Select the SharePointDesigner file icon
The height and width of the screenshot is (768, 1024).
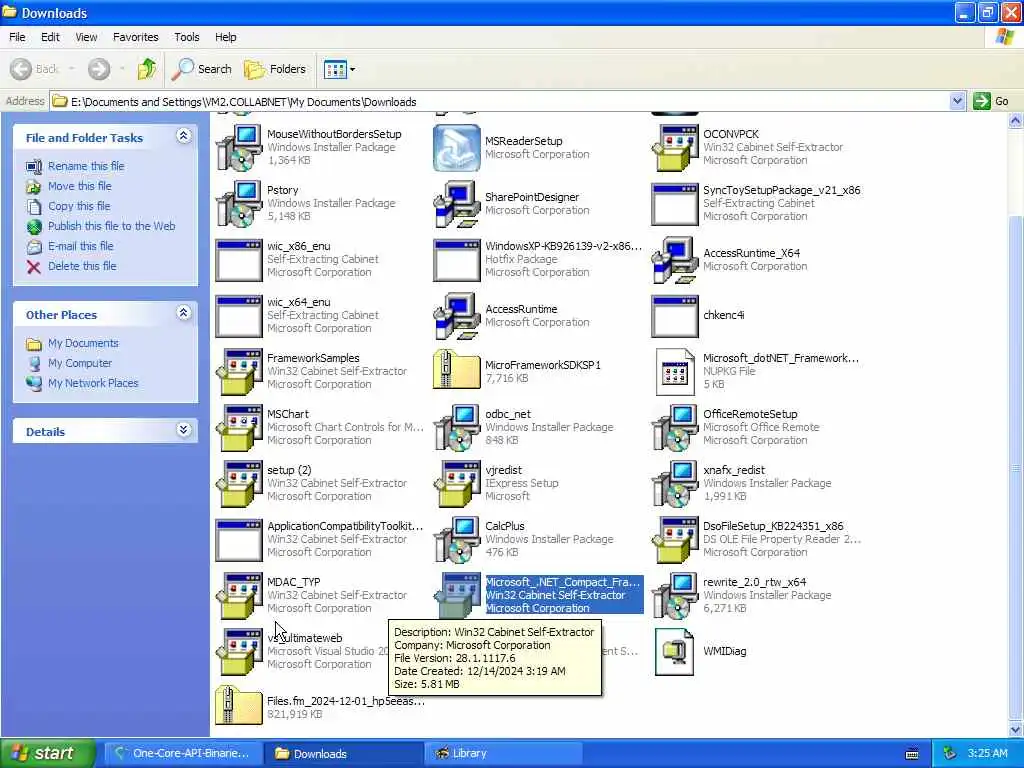[456, 204]
